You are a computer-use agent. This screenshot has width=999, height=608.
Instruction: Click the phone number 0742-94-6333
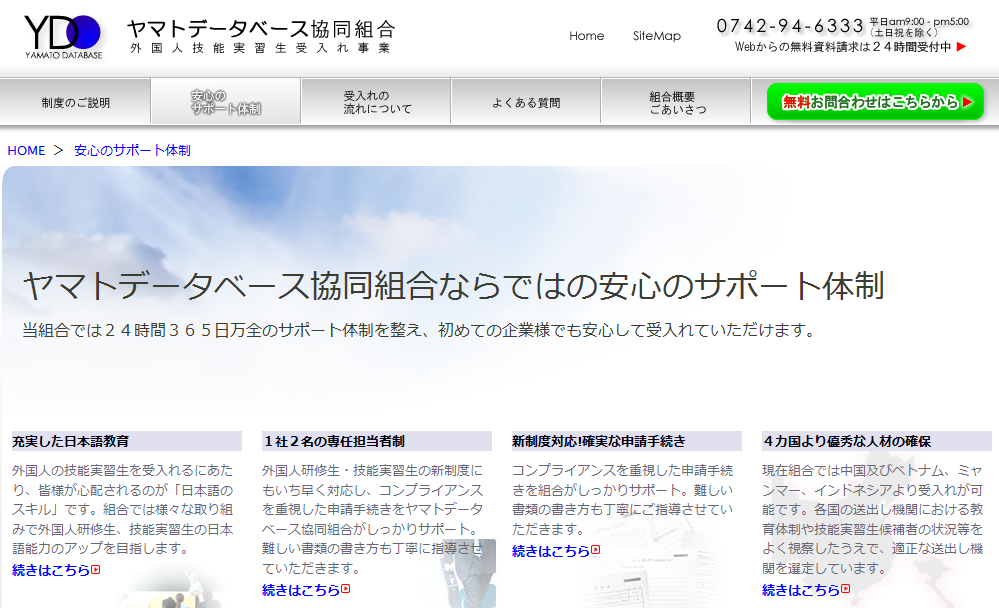coord(789,25)
